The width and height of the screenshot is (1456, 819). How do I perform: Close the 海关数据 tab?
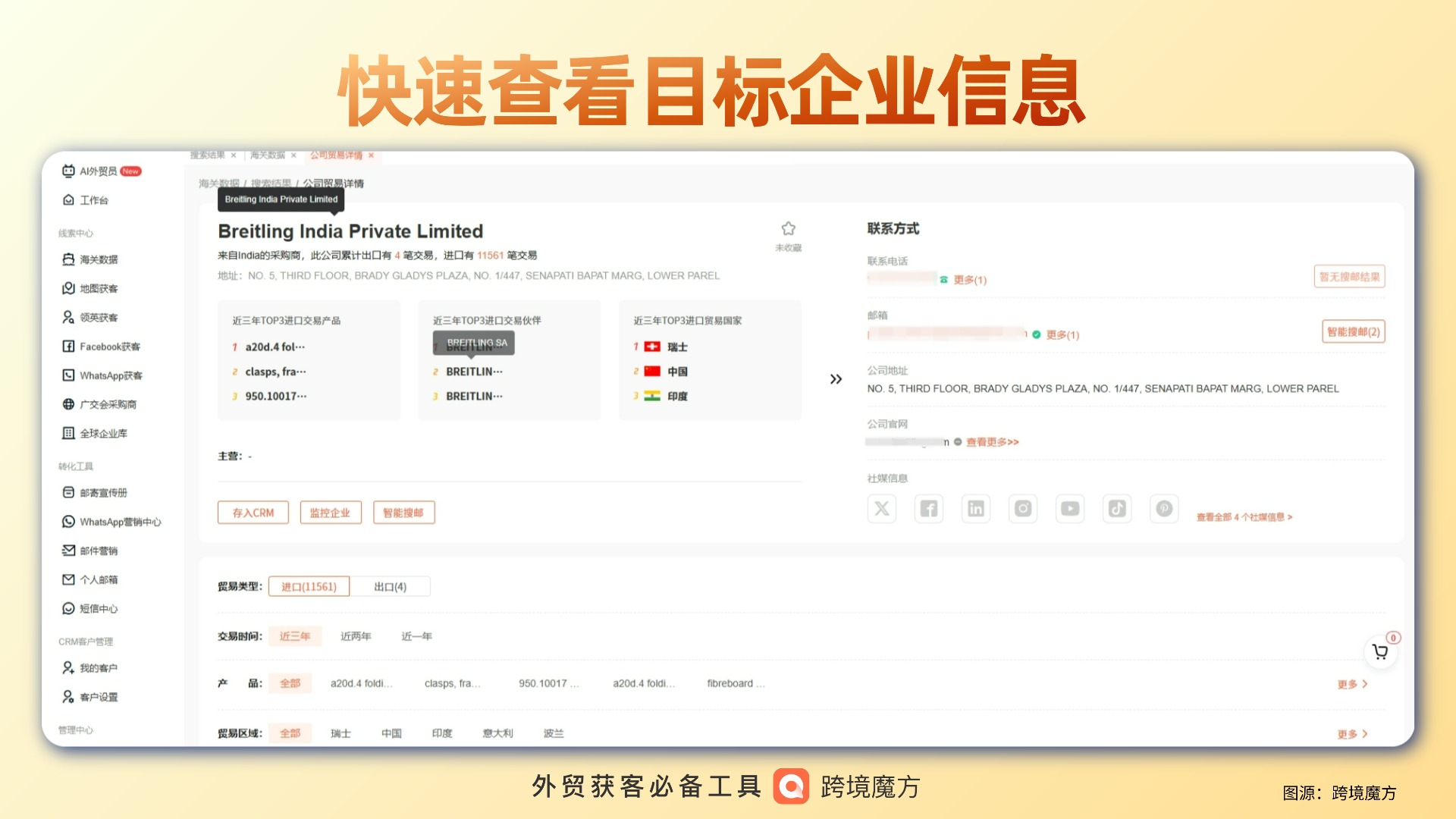[294, 155]
